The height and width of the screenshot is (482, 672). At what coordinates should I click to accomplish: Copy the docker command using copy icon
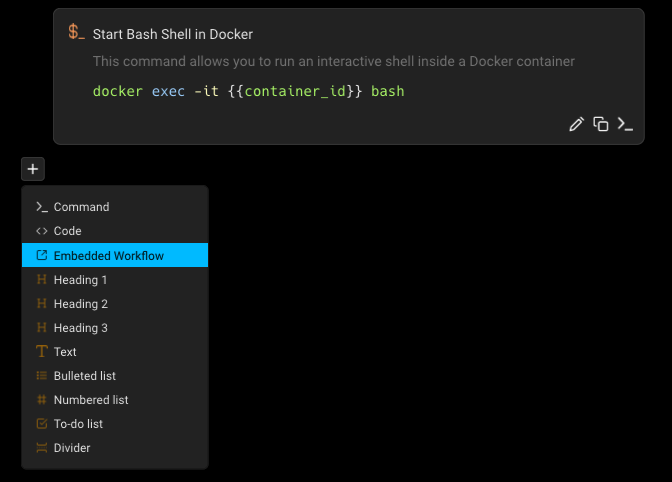click(601, 124)
